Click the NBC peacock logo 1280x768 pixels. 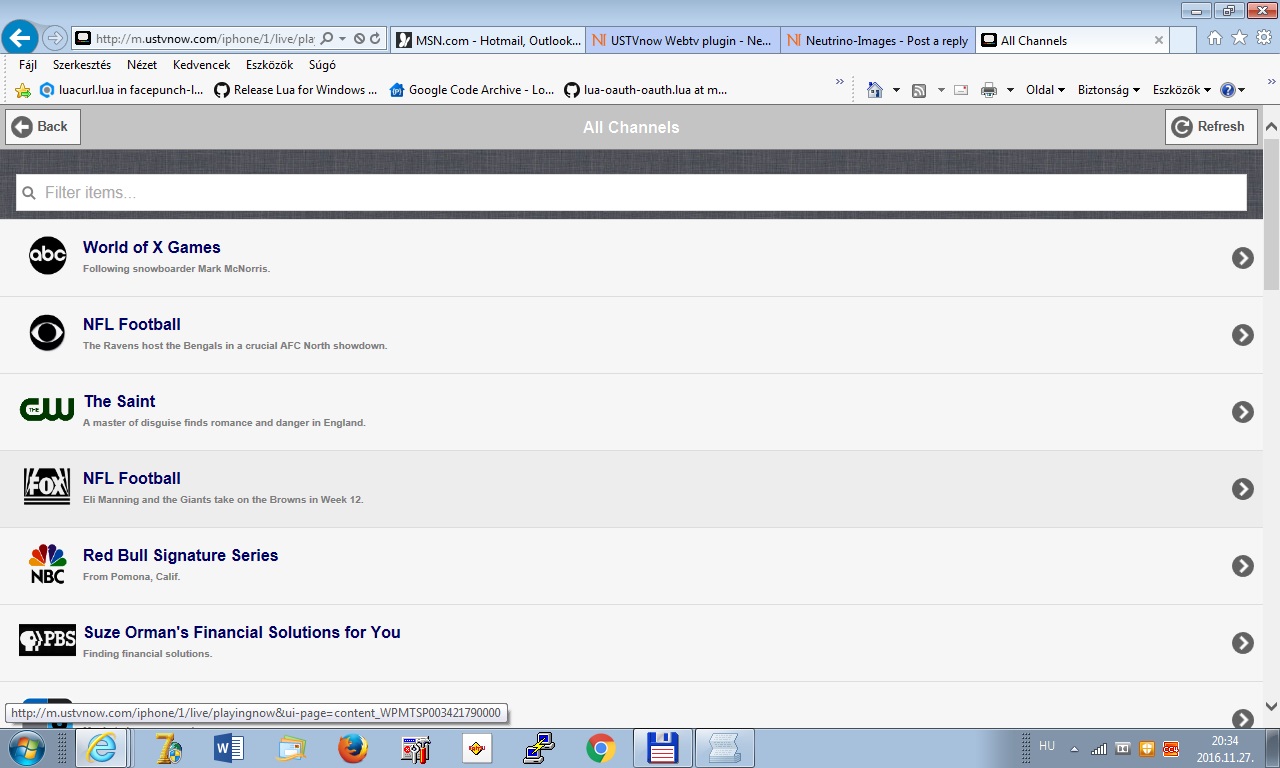click(47, 564)
